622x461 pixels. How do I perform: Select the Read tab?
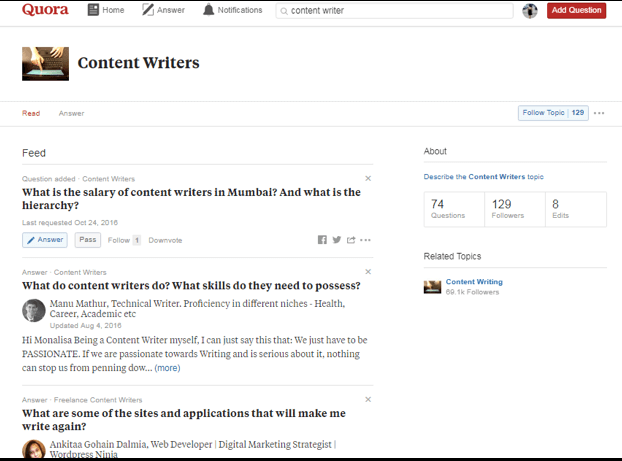(x=31, y=113)
